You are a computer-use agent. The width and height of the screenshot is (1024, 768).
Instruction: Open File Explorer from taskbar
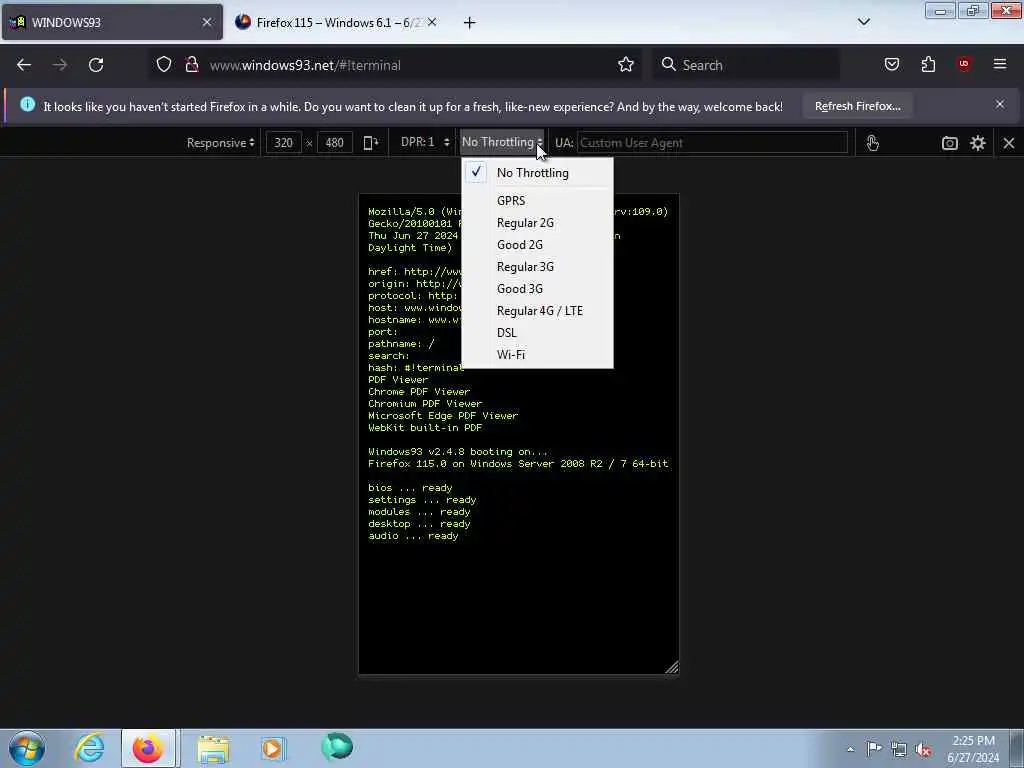pyautogui.click(x=213, y=748)
